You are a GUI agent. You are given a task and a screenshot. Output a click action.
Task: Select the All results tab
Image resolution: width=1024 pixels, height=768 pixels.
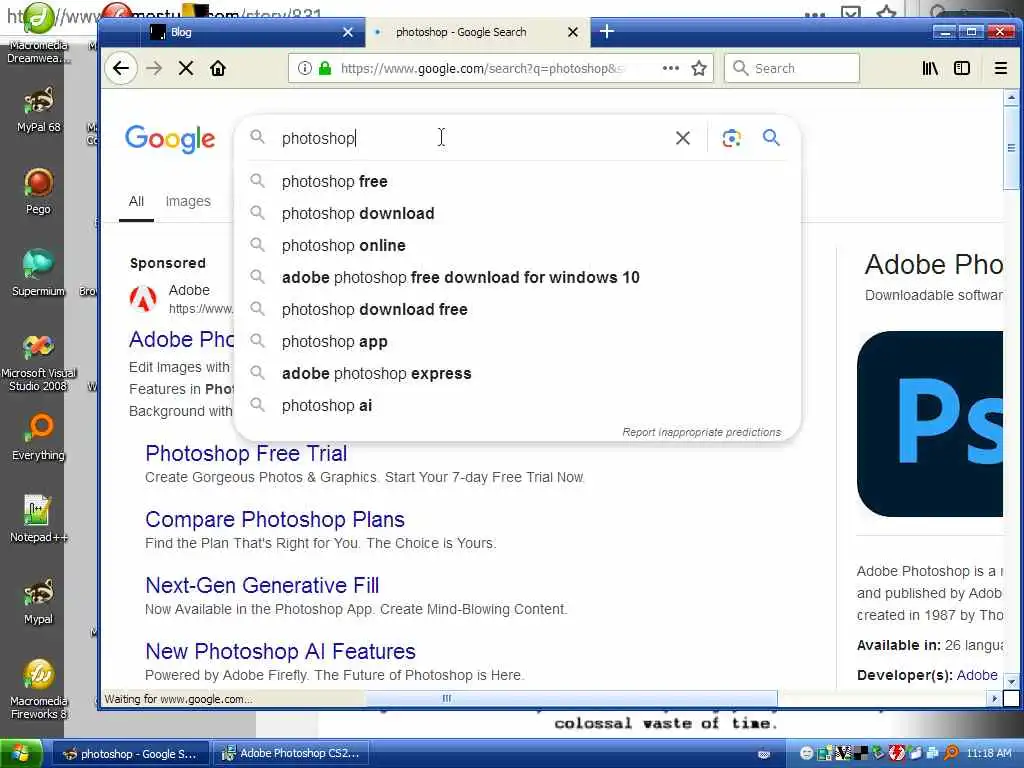point(136,201)
